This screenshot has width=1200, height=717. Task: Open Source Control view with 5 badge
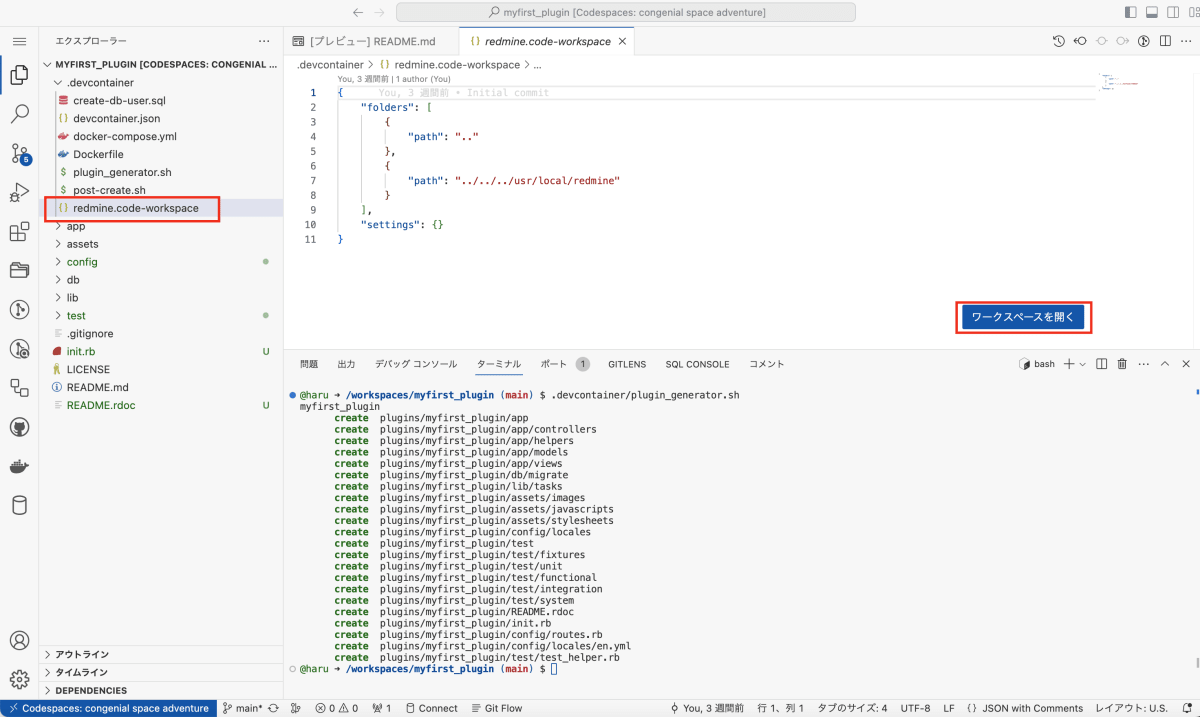click(19, 153)
